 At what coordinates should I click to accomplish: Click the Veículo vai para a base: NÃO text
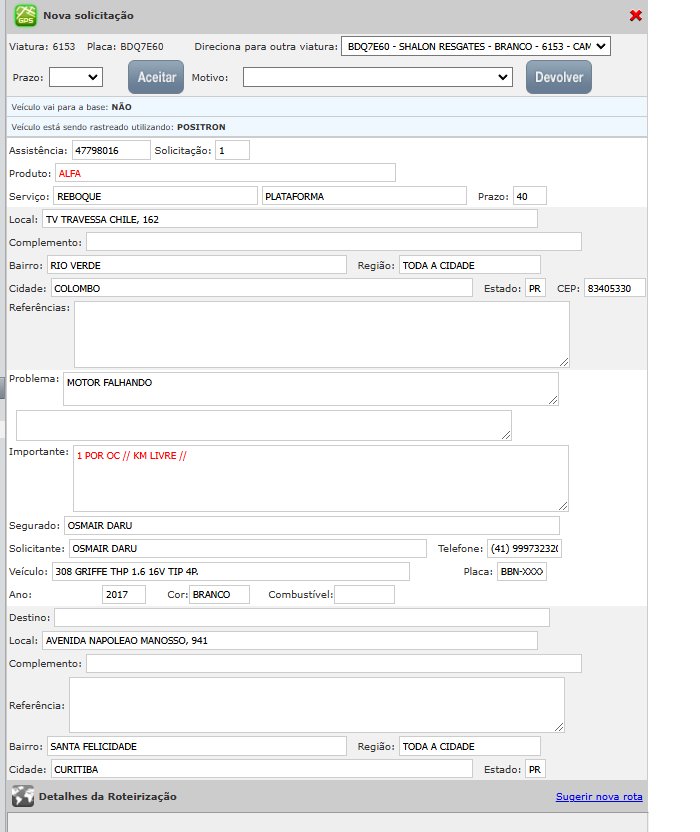pos(71,107)
